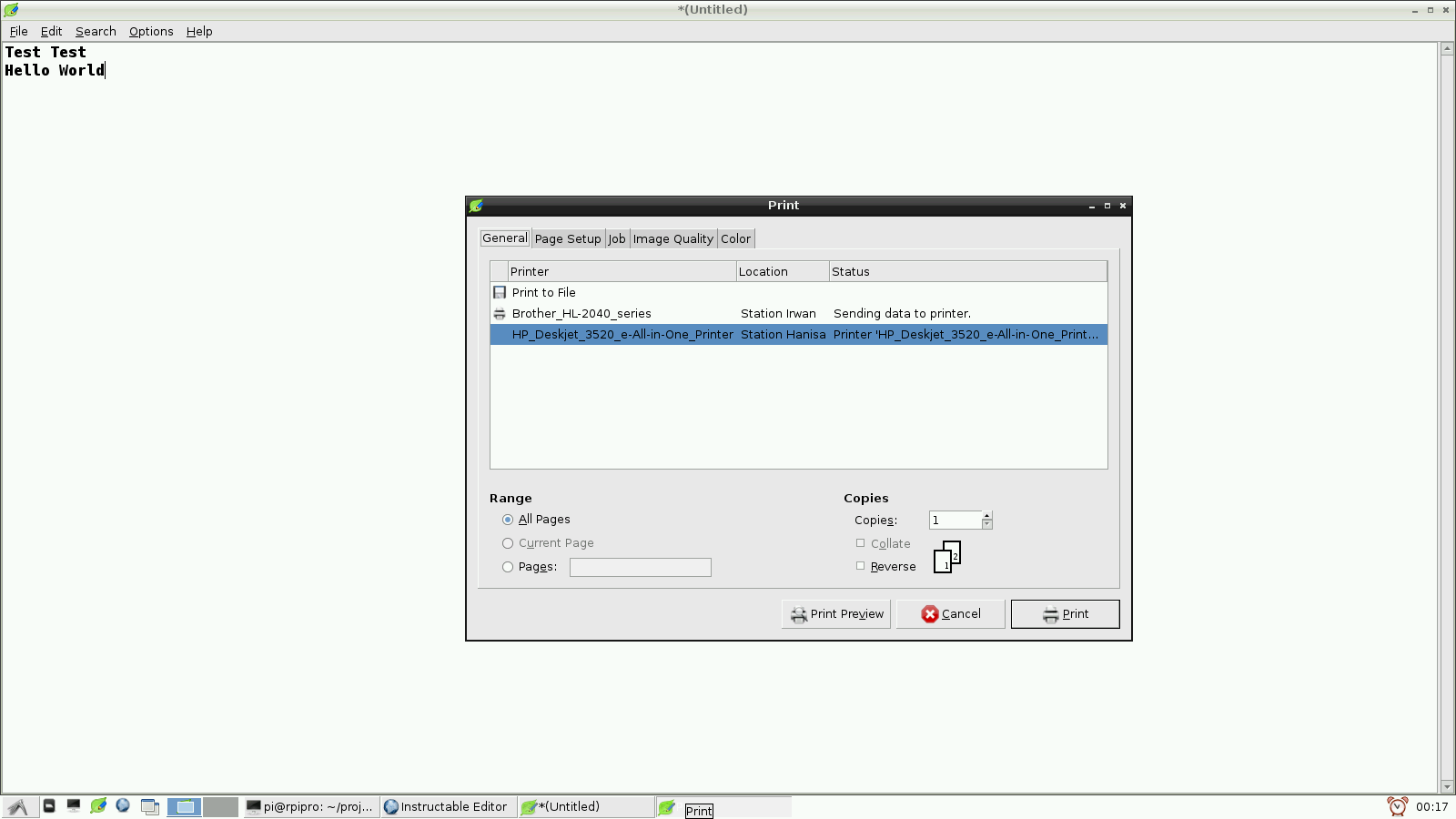1456x819 pixels.
Task: Open the Search menu
Action: (96, 31)
